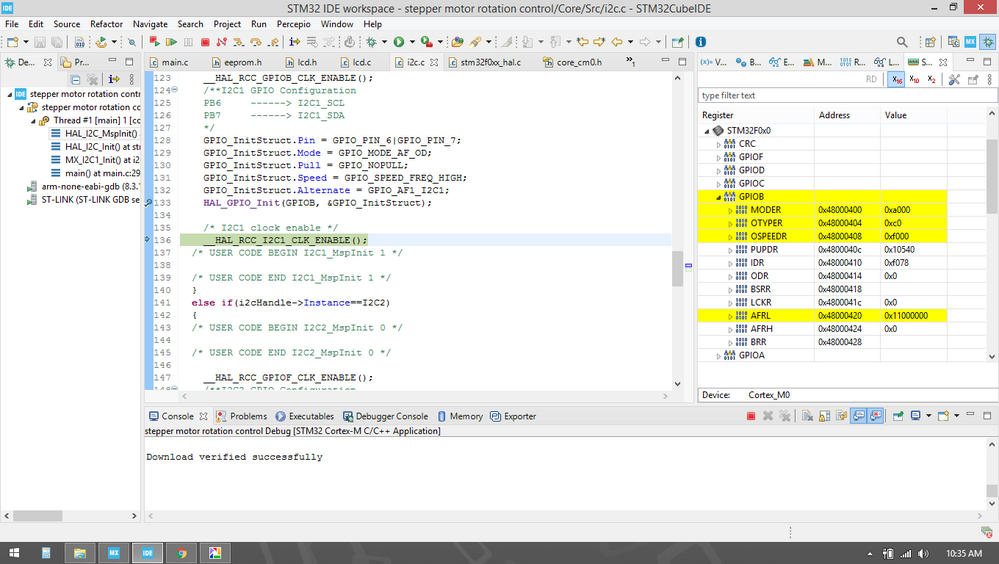Open the Debug launch dropdown arrow

click(384, 42)
